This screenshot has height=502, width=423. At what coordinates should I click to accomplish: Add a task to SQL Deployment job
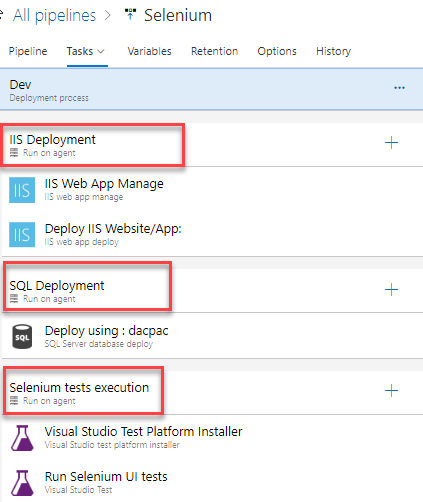[x=391, y=289]
